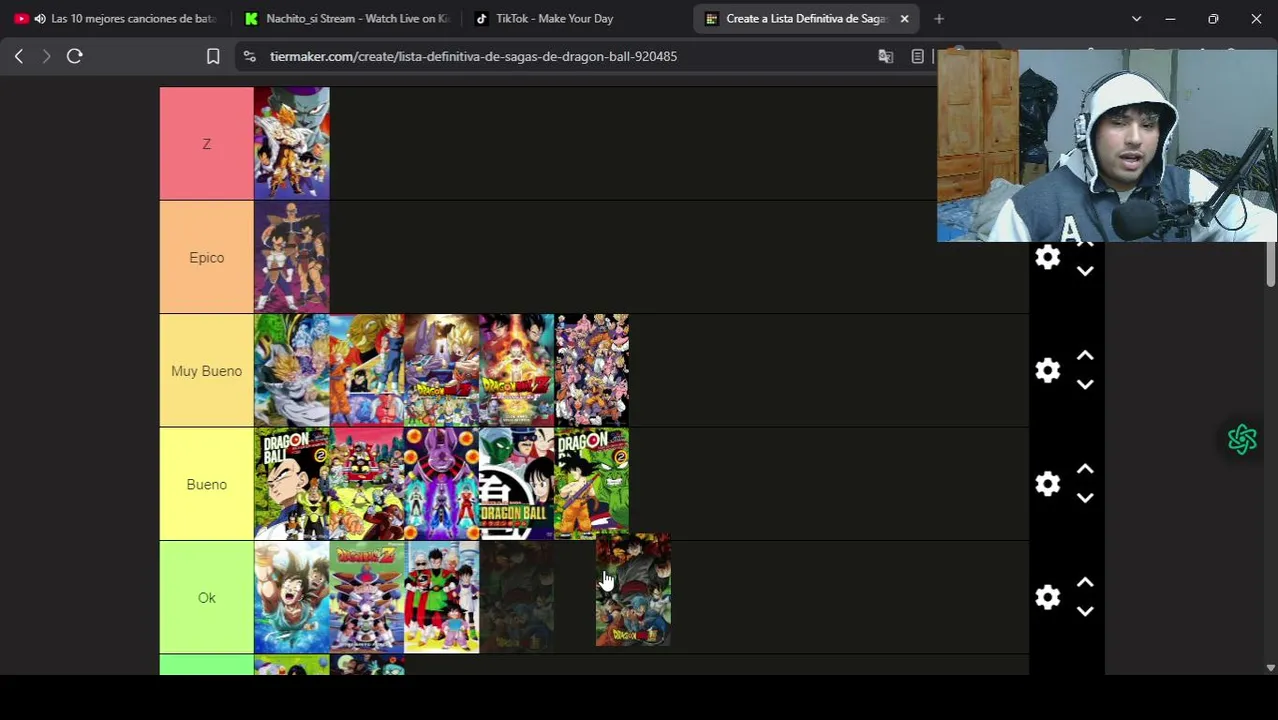Screen dimensions: 1278x720
Task: Move the Muy Bueno tier up
Action: pos(1085,356)
